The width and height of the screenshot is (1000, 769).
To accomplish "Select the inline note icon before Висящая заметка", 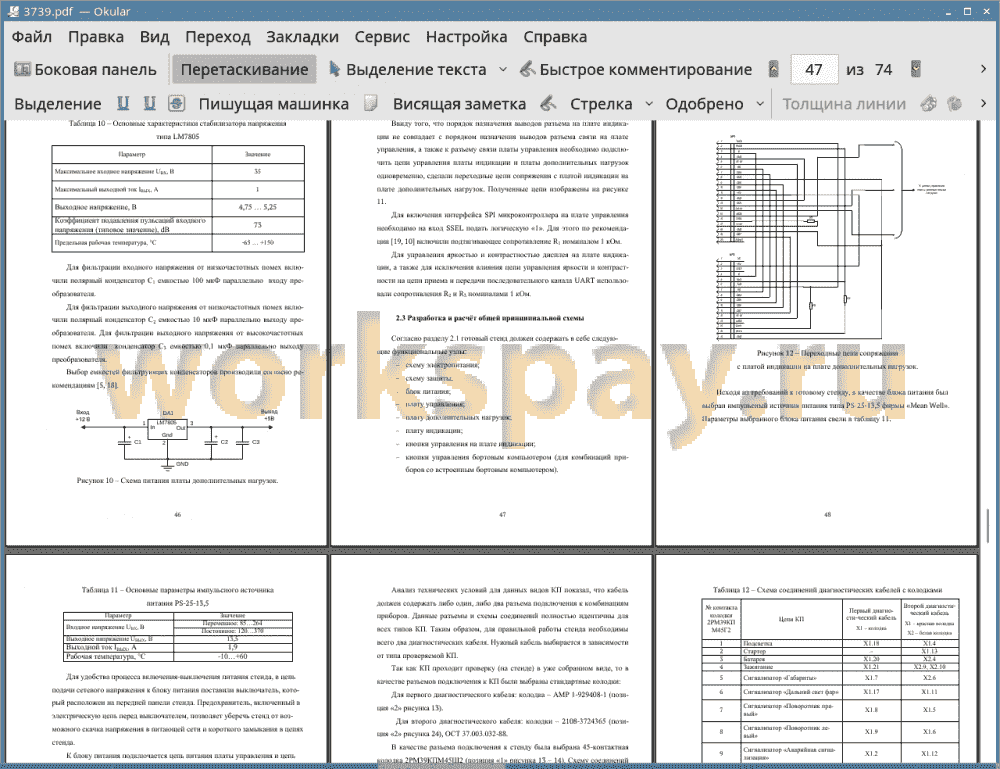I will tap(371, 103).
